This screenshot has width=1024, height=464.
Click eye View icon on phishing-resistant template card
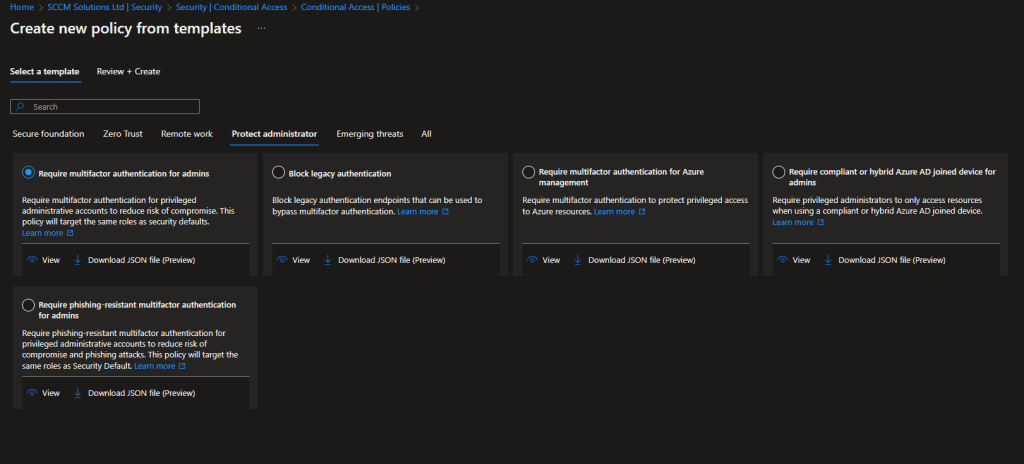[x=32, y=393]
